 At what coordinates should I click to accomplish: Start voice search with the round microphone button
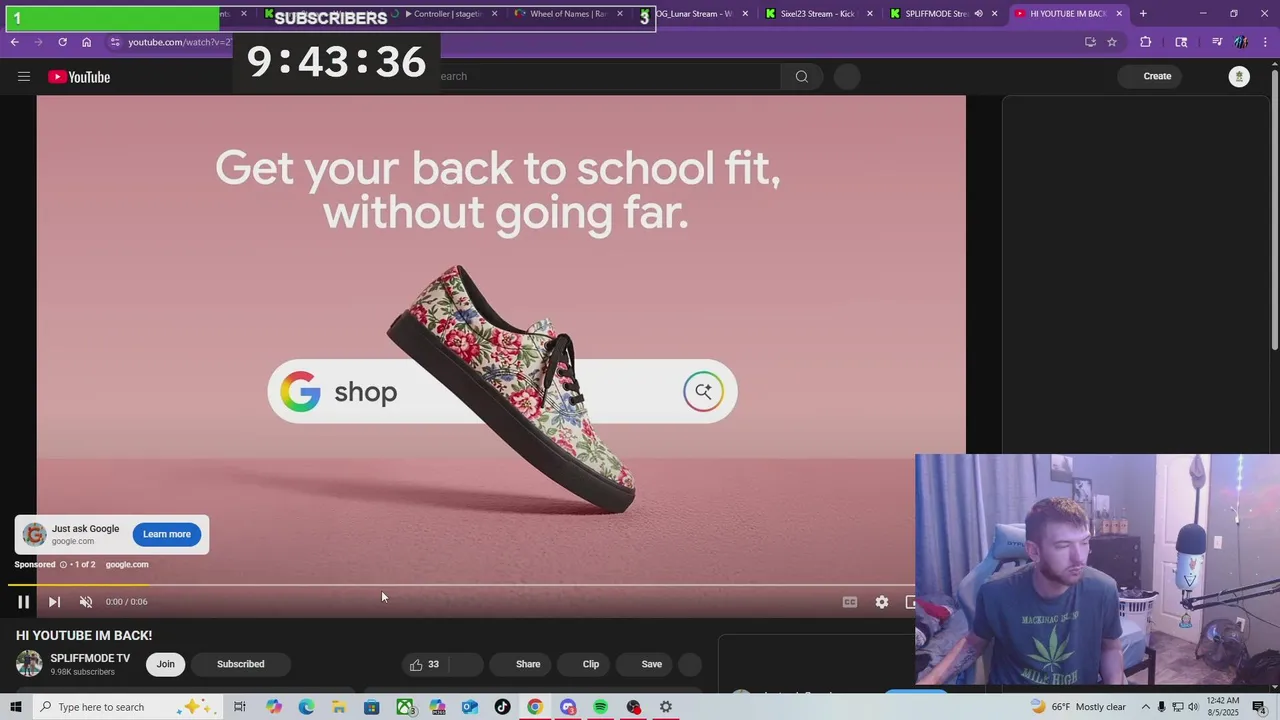click(847, 77)
